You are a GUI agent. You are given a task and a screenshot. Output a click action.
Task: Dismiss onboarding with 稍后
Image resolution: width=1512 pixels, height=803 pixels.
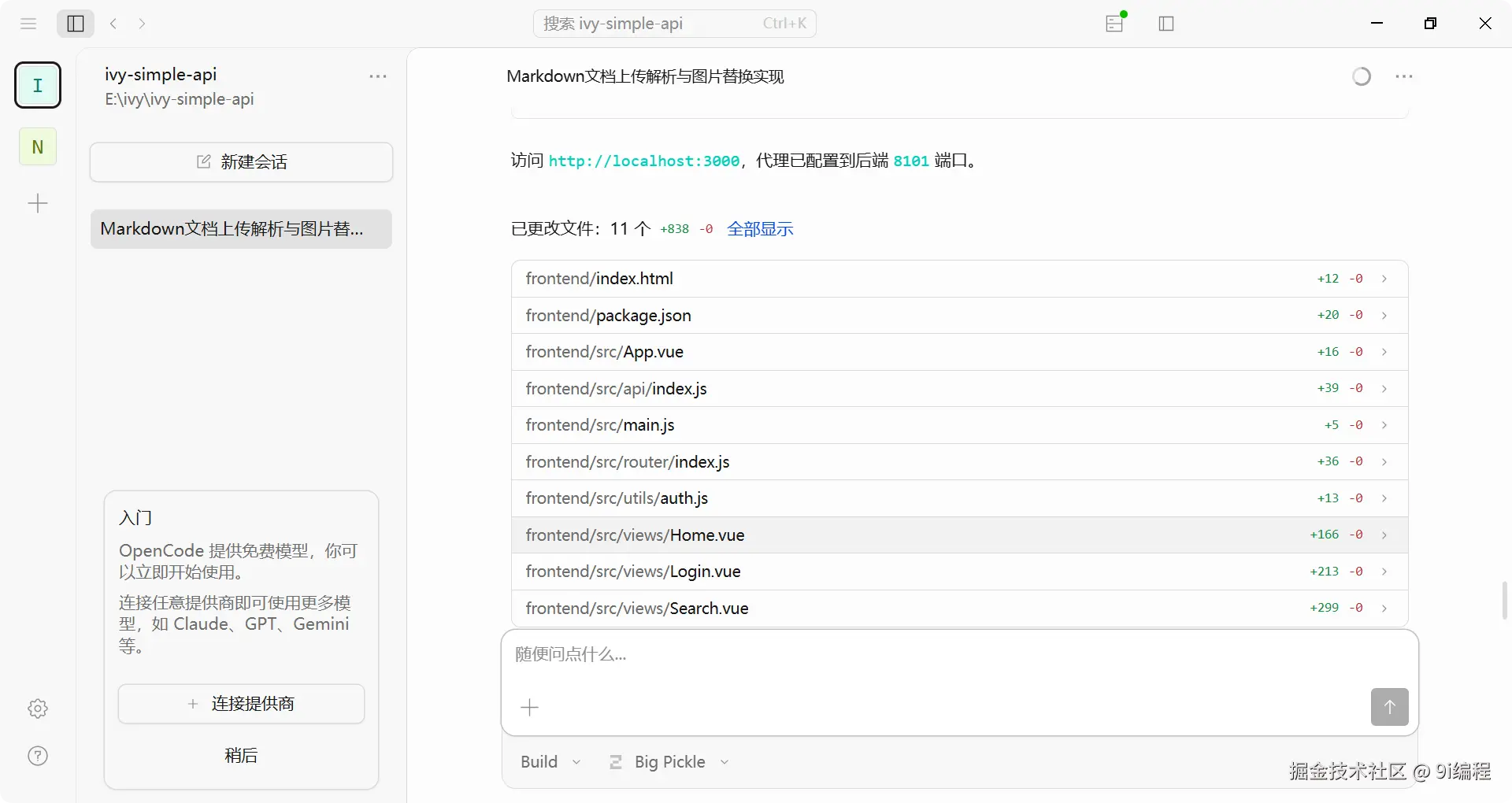tap(241, 756)
